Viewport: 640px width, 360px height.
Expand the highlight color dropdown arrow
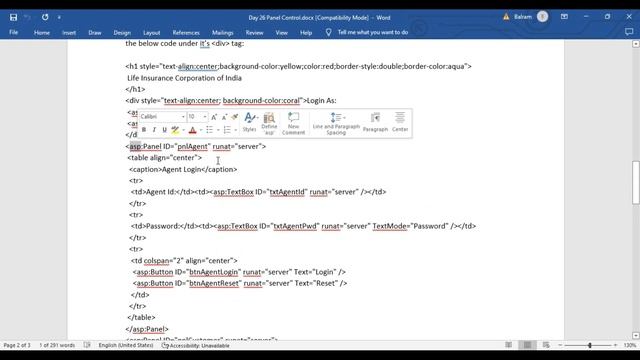coord(184,130)
